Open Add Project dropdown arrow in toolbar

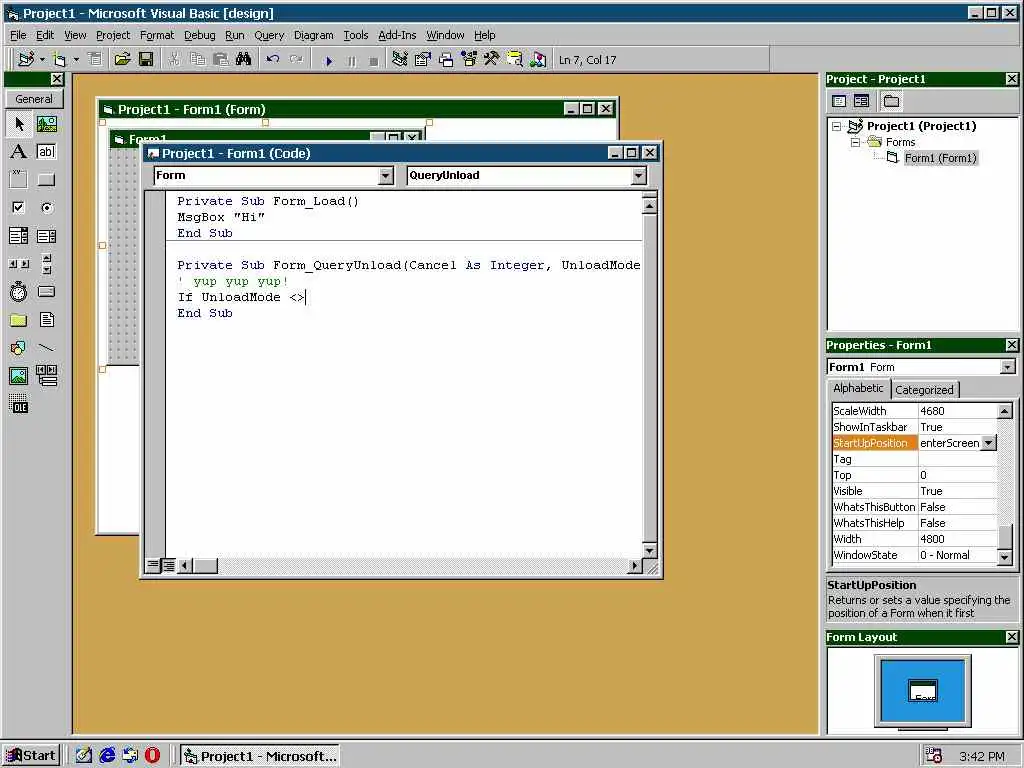point(42,59)
